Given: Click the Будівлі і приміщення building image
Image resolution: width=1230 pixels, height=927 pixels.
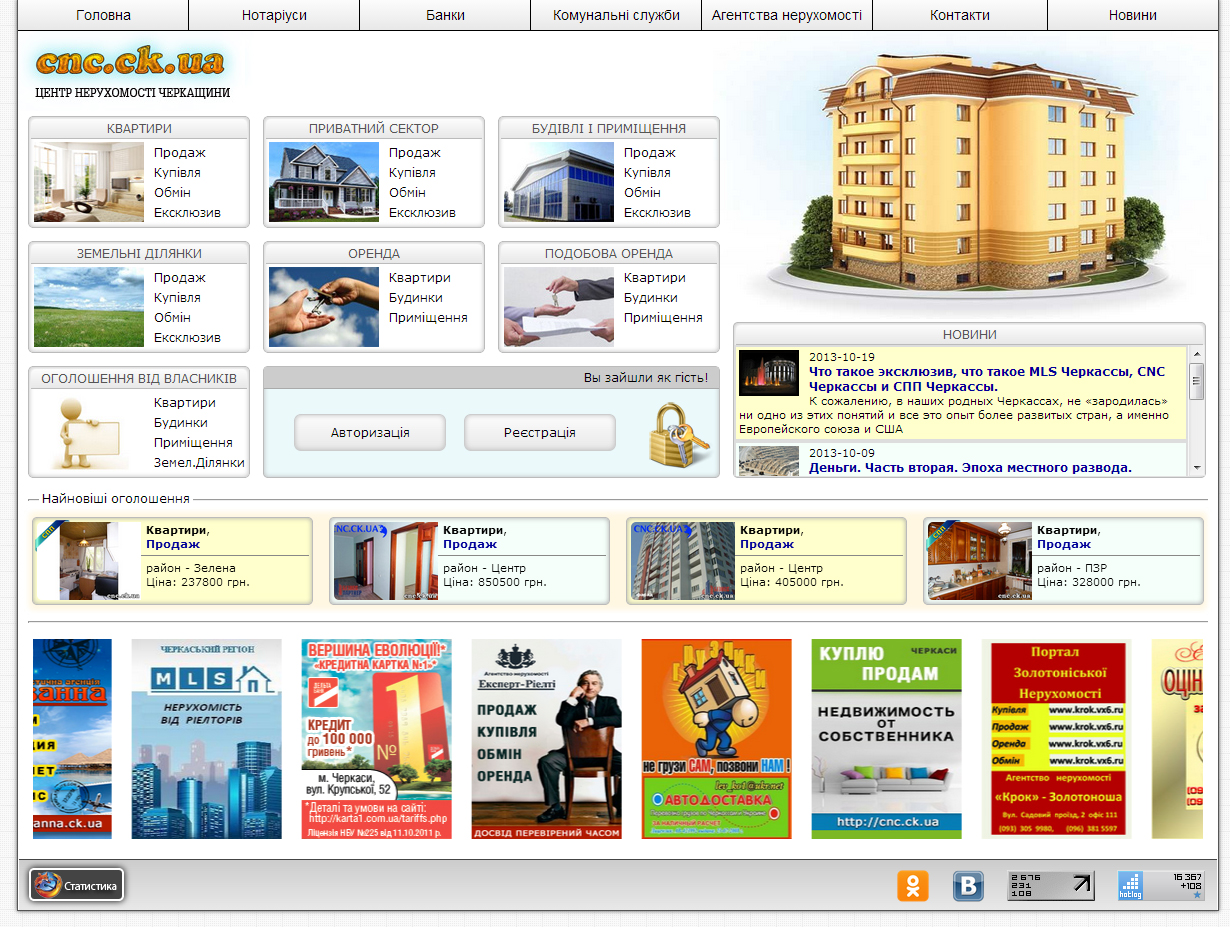Looking at the screenshot, I should (559, 182).
